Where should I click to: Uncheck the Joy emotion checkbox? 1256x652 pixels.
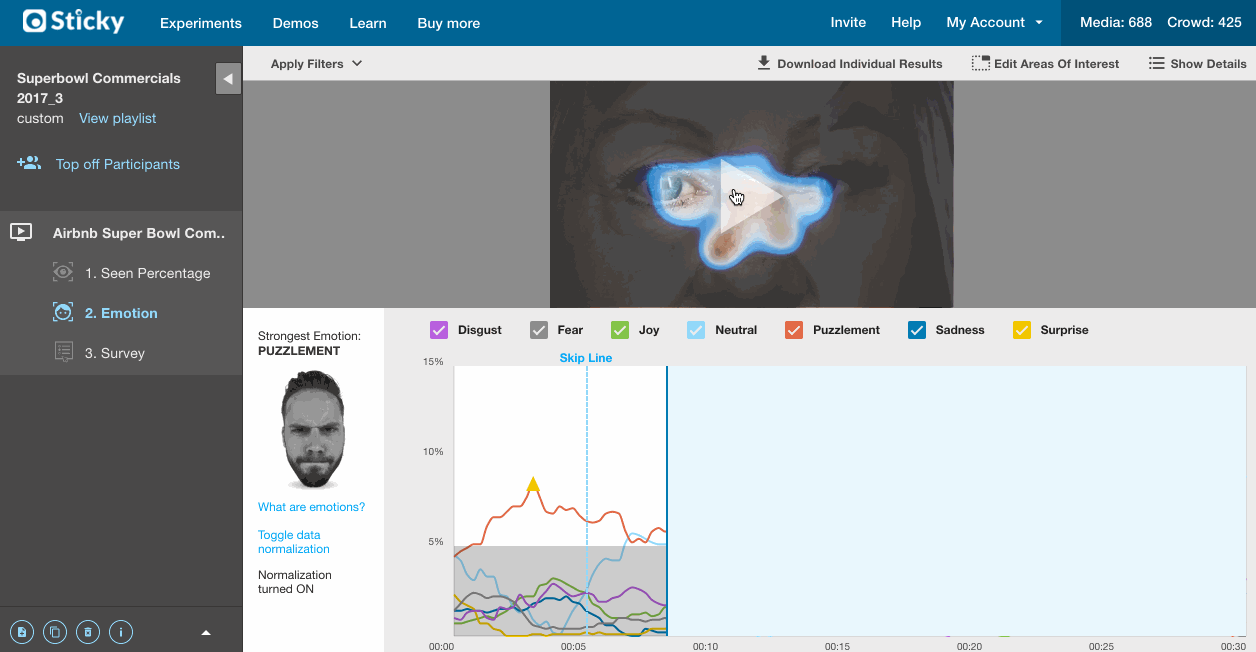[619, 330]
